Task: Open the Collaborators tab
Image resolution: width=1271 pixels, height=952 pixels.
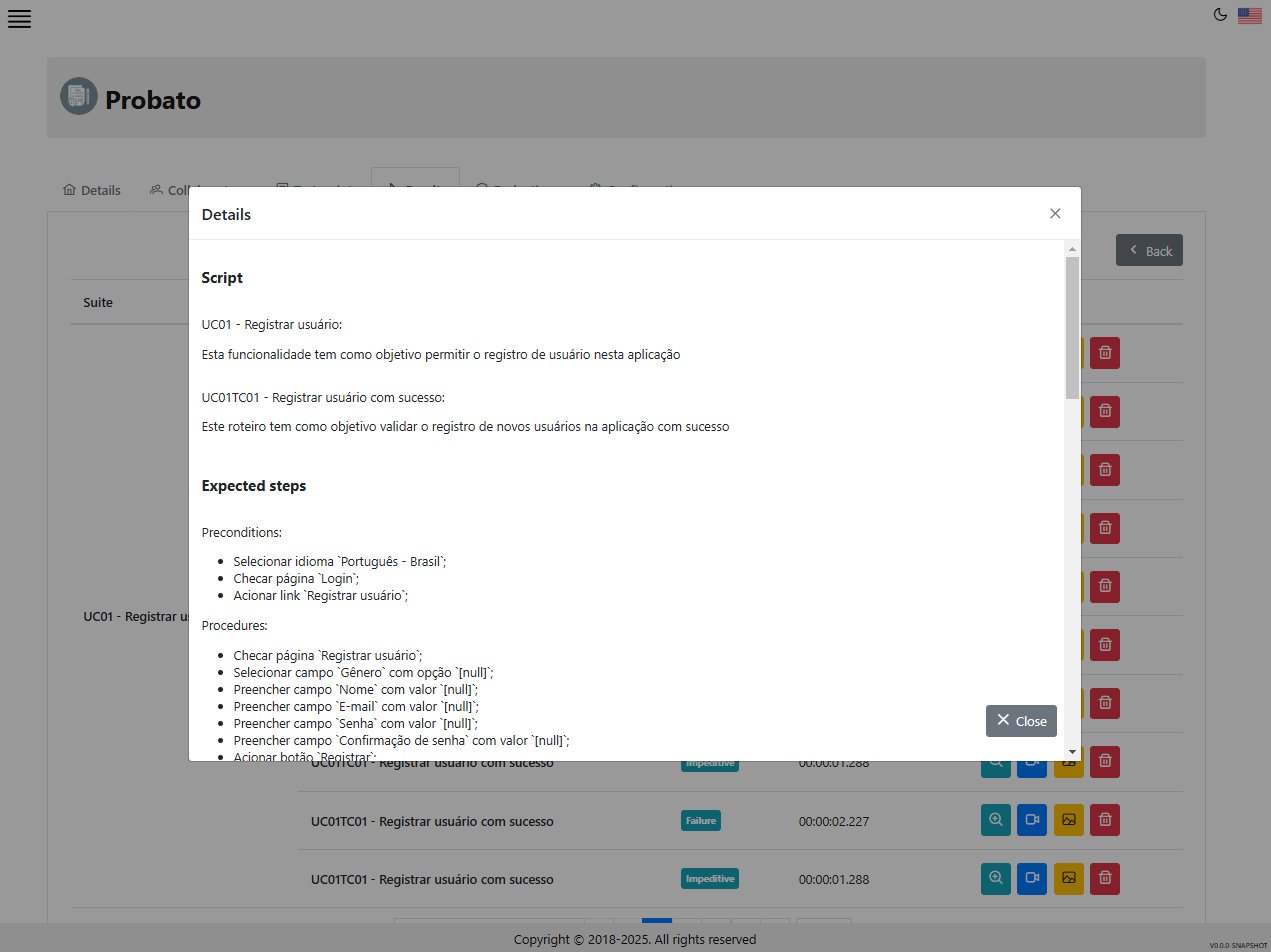Action: click(170, 190)
